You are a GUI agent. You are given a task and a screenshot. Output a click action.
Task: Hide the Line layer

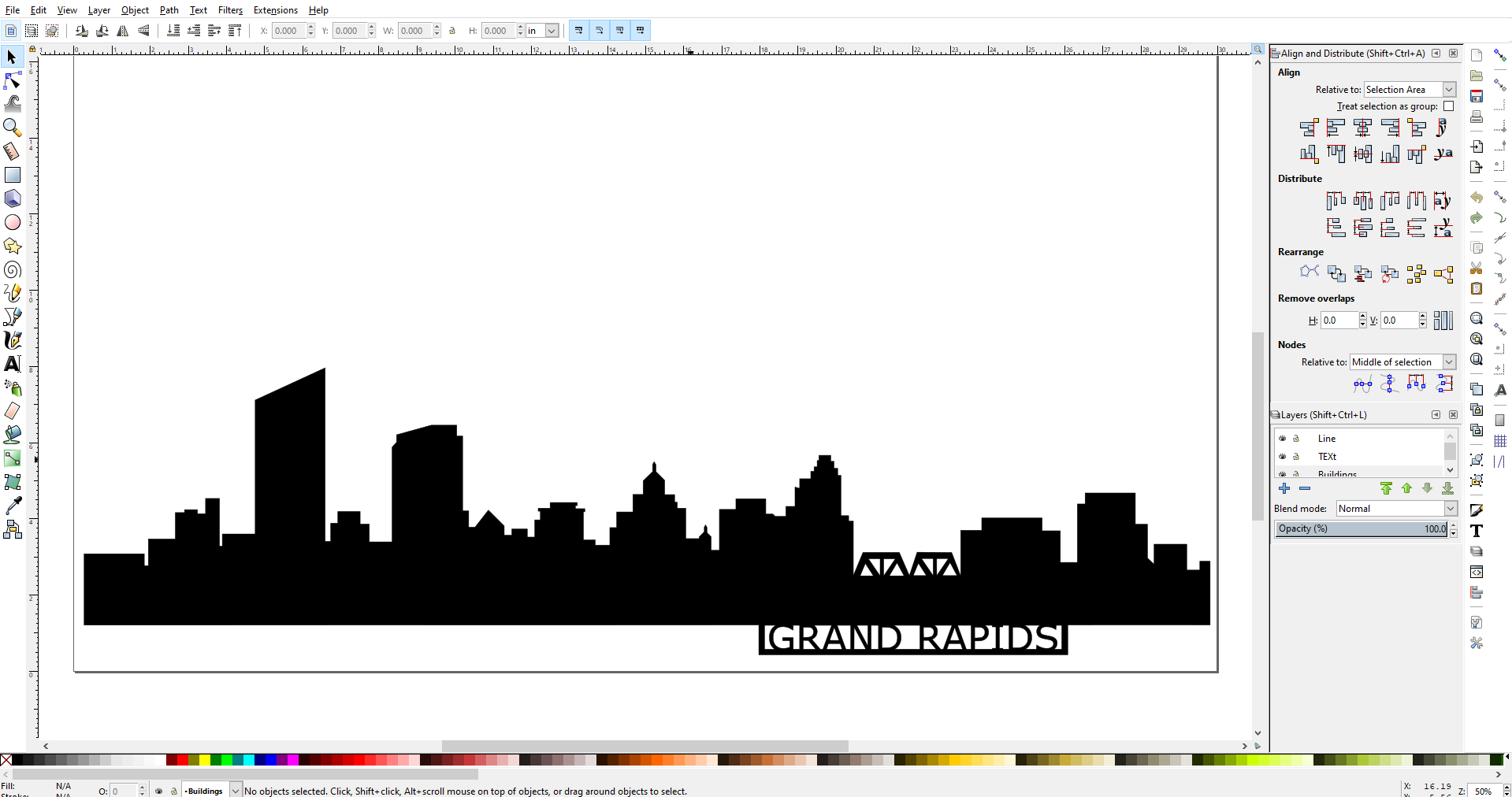1283,439
